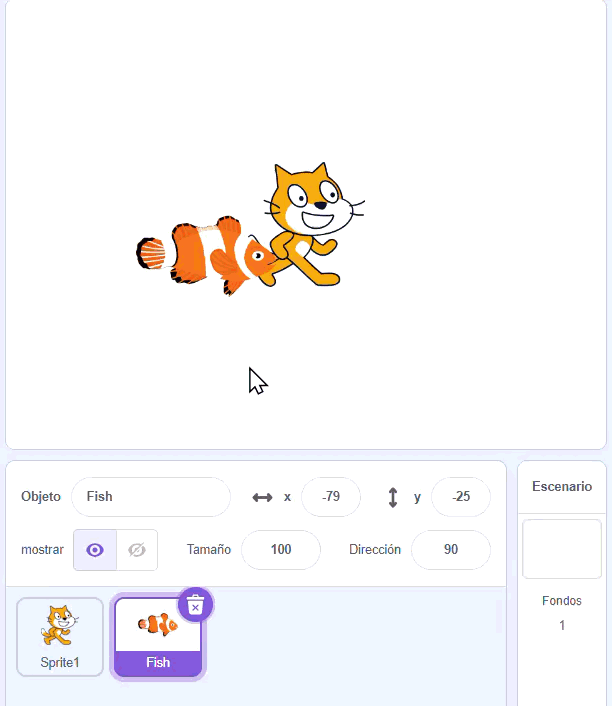This screenshot has width=612, height=706.
Task: Delete the Fish sprite with trash icon
Action: point(195,604)
